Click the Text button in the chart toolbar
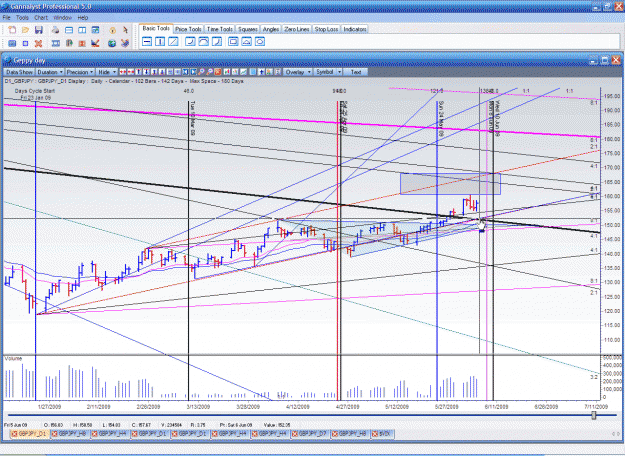 coord(356,72)
